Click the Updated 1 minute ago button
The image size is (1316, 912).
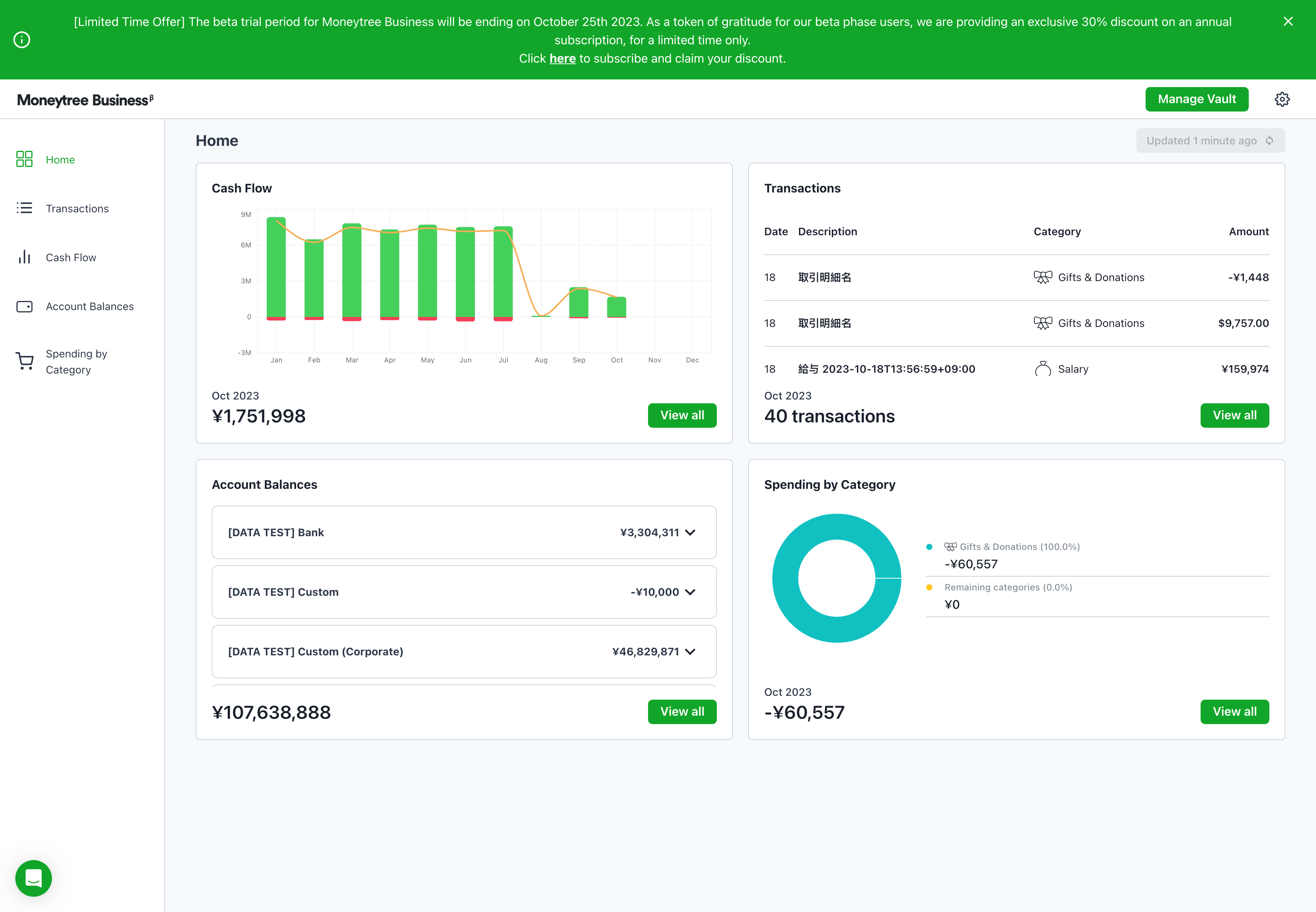tap(1210, 141)
